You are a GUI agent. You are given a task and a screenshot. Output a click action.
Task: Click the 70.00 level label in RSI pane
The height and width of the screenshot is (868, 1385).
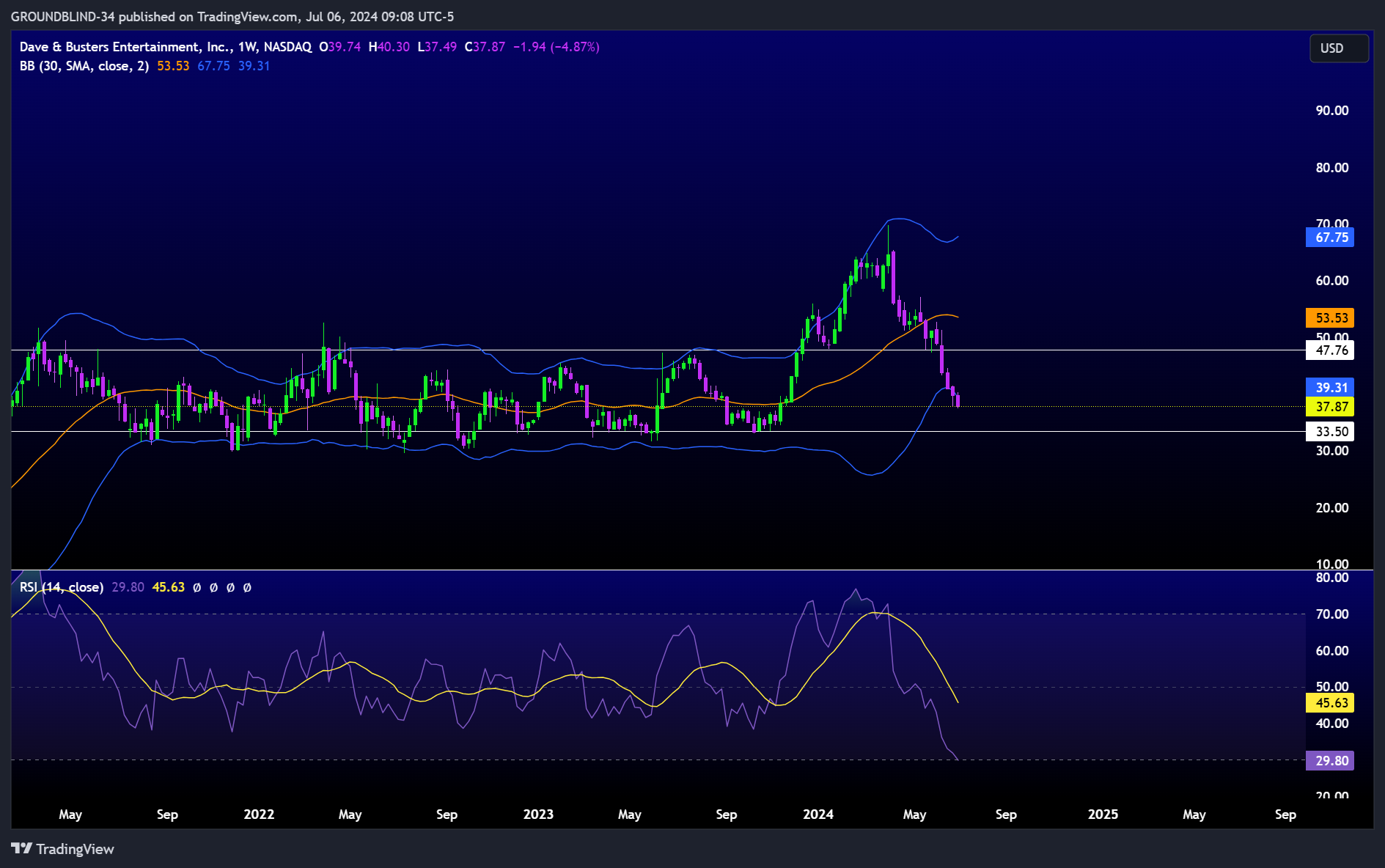pos(1332,614)
